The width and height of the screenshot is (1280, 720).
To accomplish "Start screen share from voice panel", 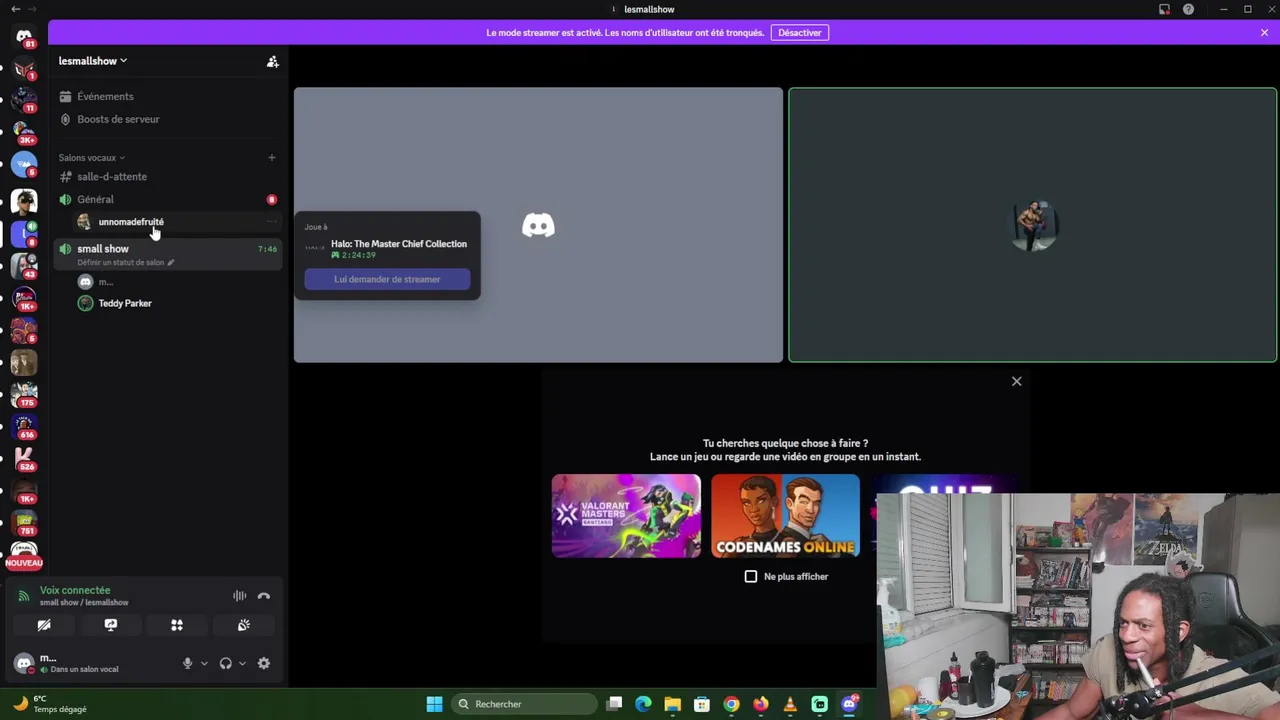I will tap(111, 625).
